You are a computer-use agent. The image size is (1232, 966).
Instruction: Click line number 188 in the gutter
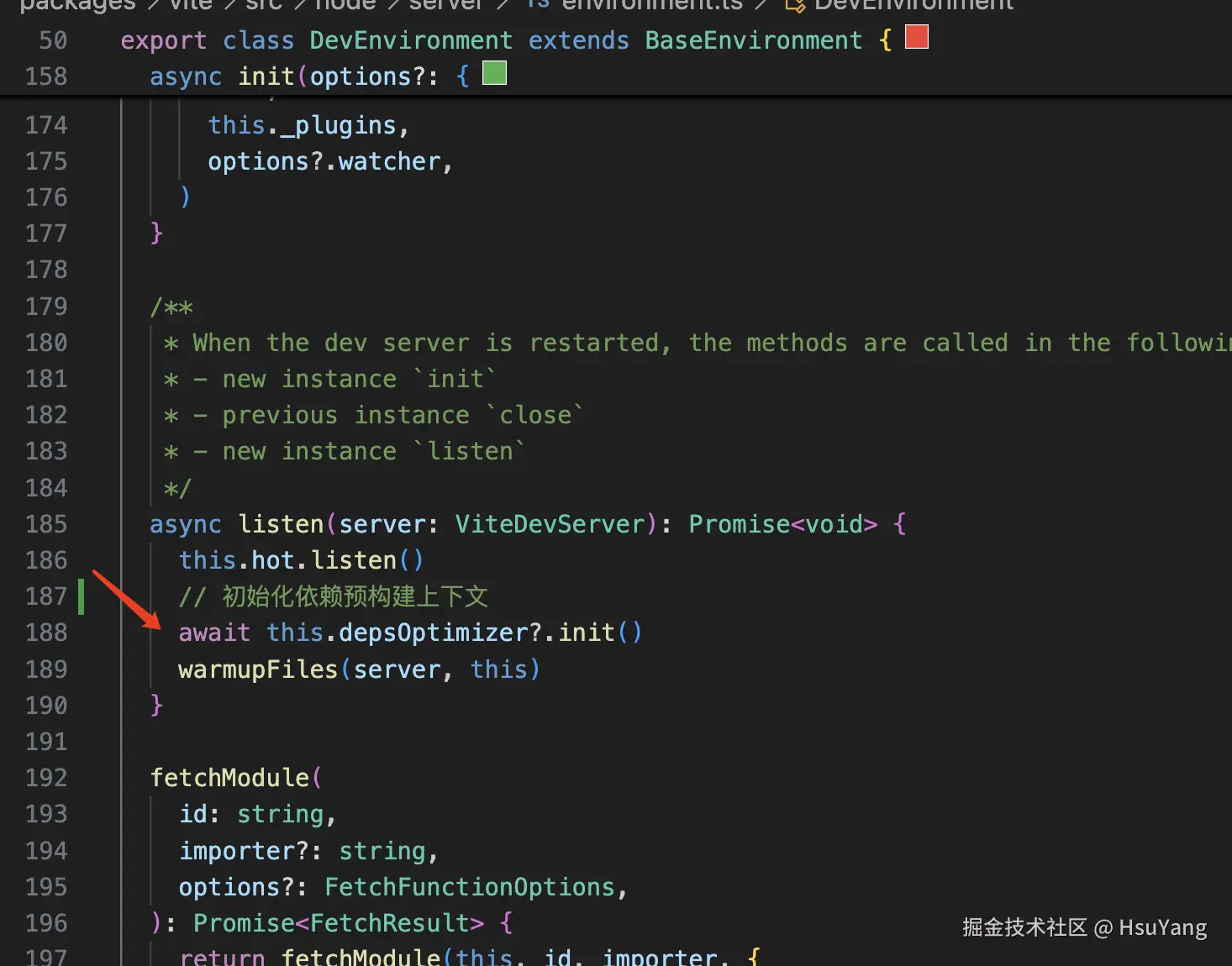(46, 633)
